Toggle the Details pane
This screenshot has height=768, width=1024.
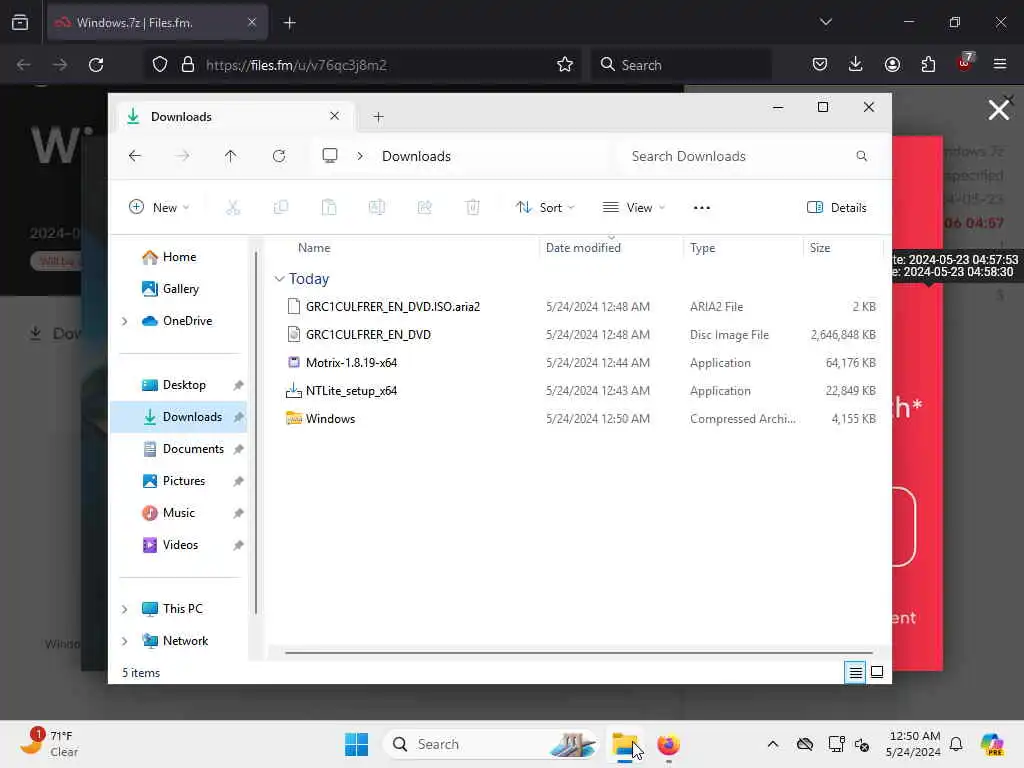837,208
